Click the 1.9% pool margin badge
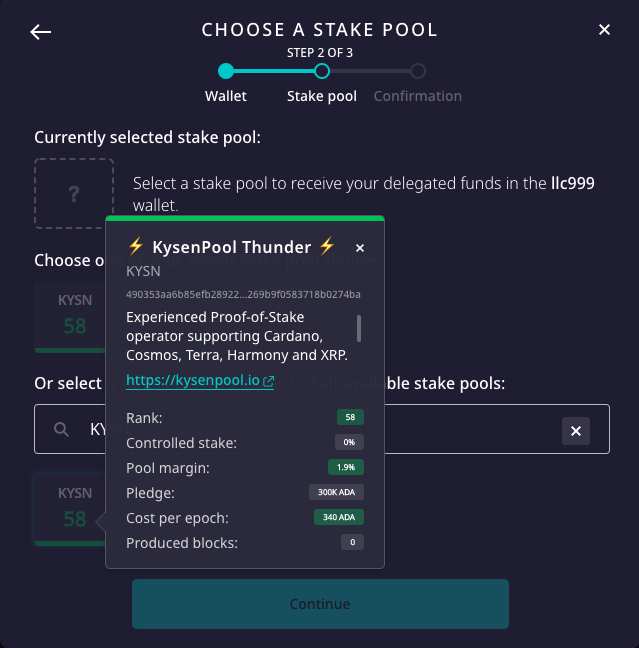Image resolution: width=639 pixels, height=648 pixels. [346, 467]
